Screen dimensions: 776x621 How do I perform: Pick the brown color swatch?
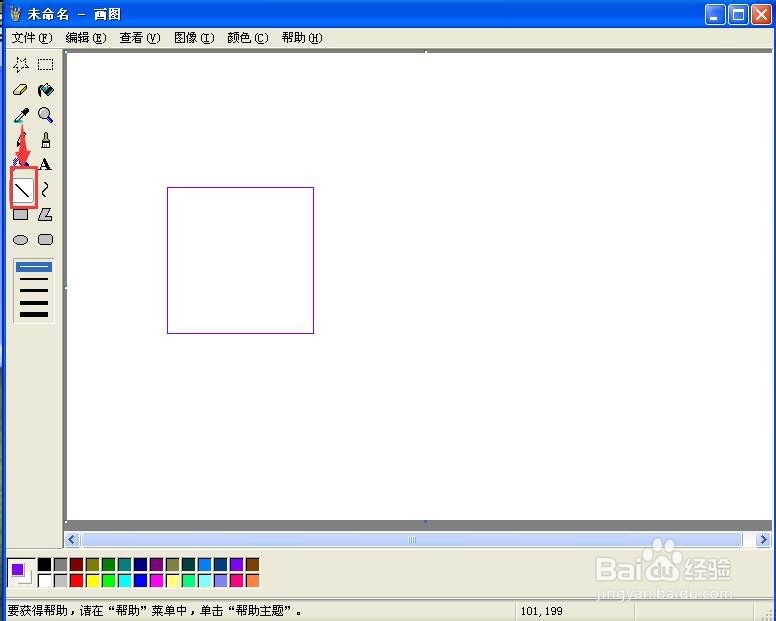252,565
